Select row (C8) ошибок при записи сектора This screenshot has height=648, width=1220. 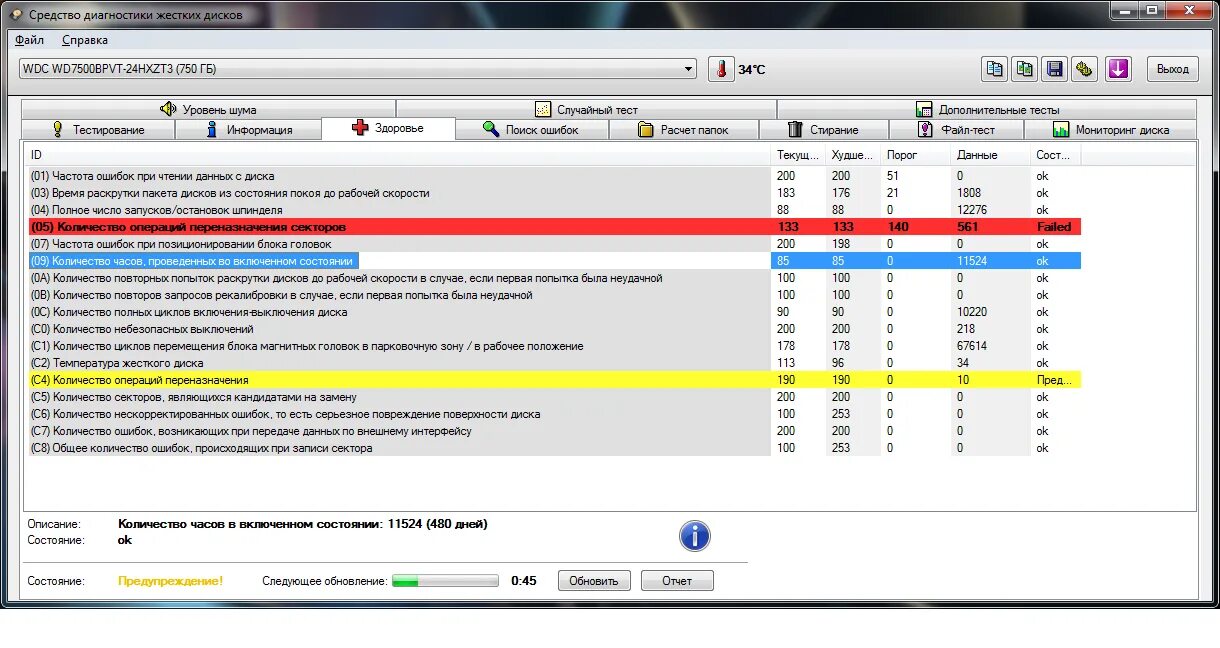(554, 448)
